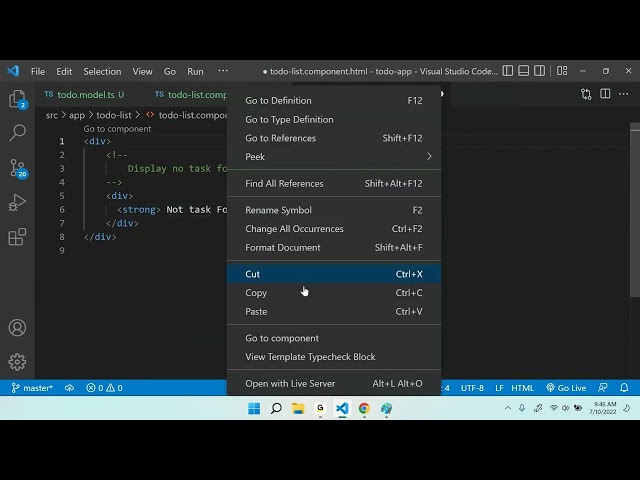Open the Run menu

(x=195, y=71)
